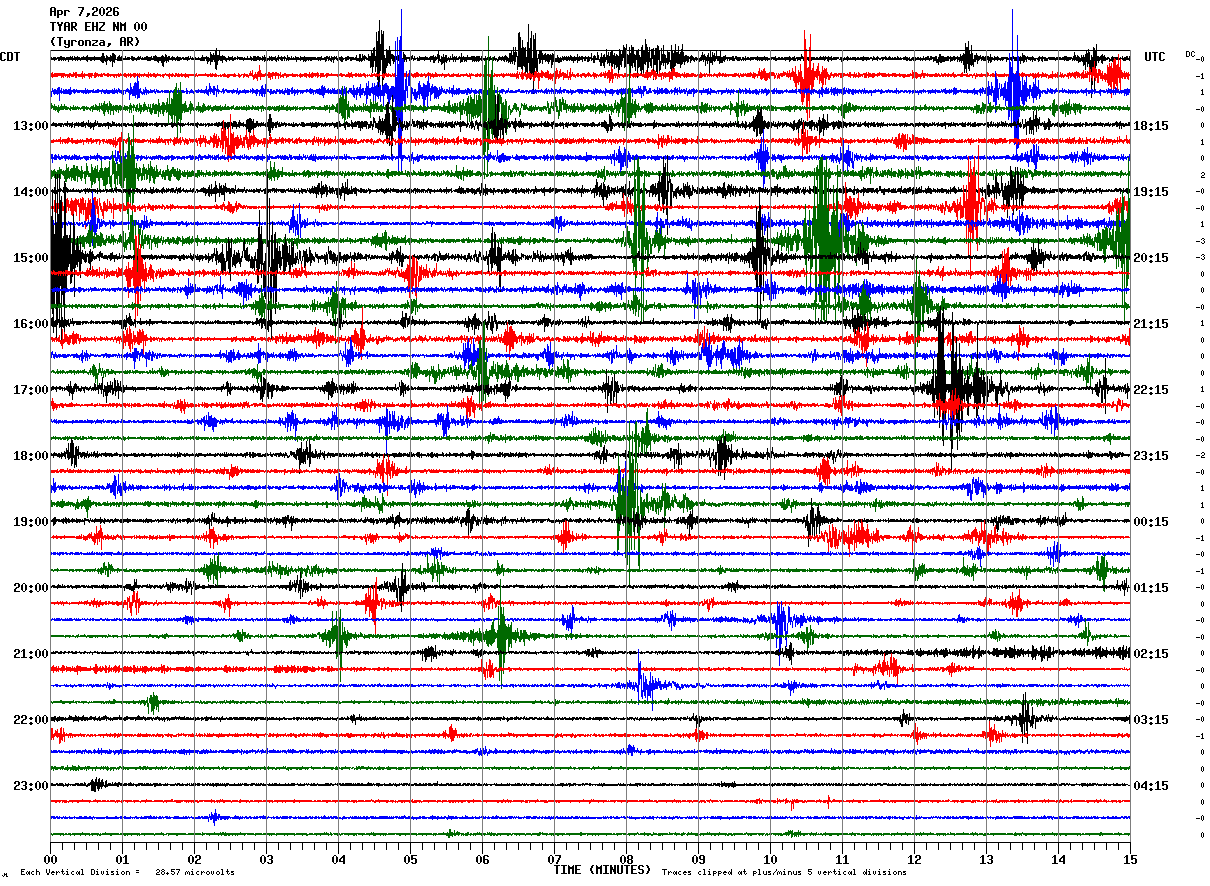Click the 22:15 UTC time label
Image resolution: width=1210 pixels, height=886 pixels.
point(1151,390)
